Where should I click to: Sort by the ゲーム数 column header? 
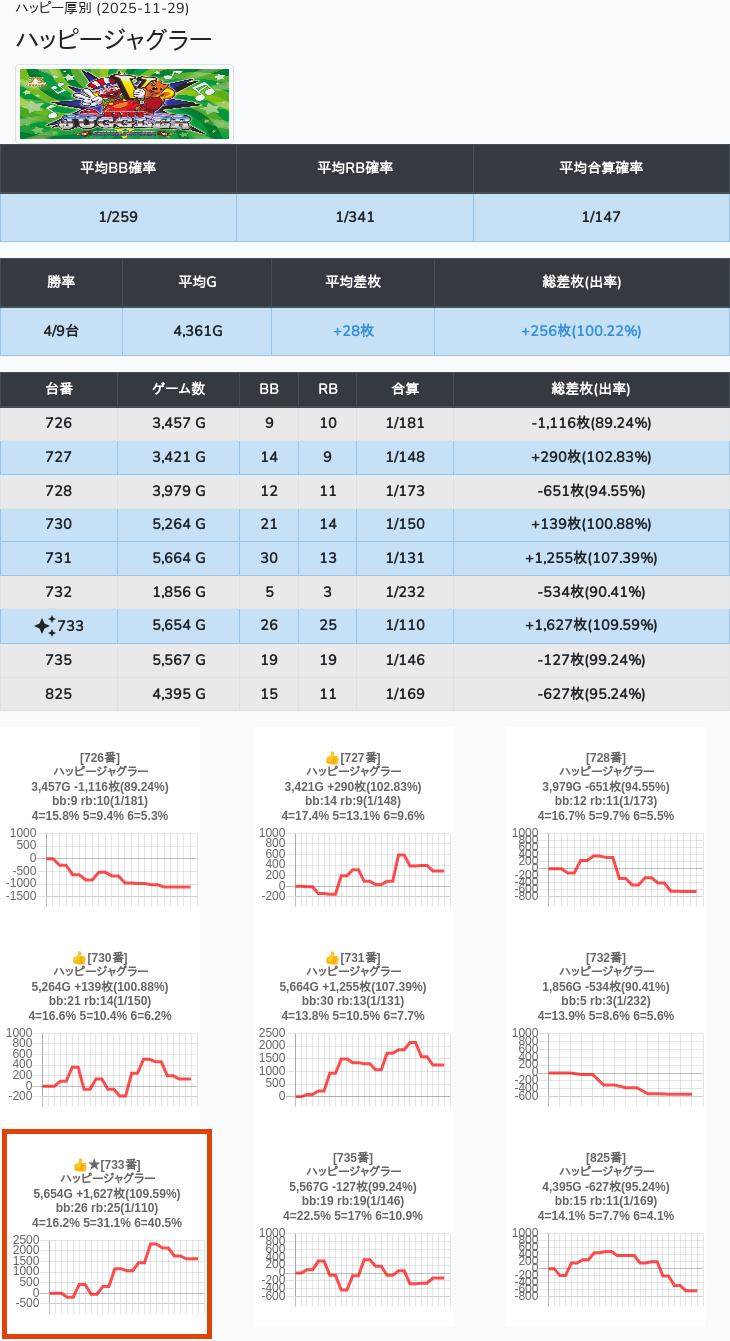tap(178, 389)
